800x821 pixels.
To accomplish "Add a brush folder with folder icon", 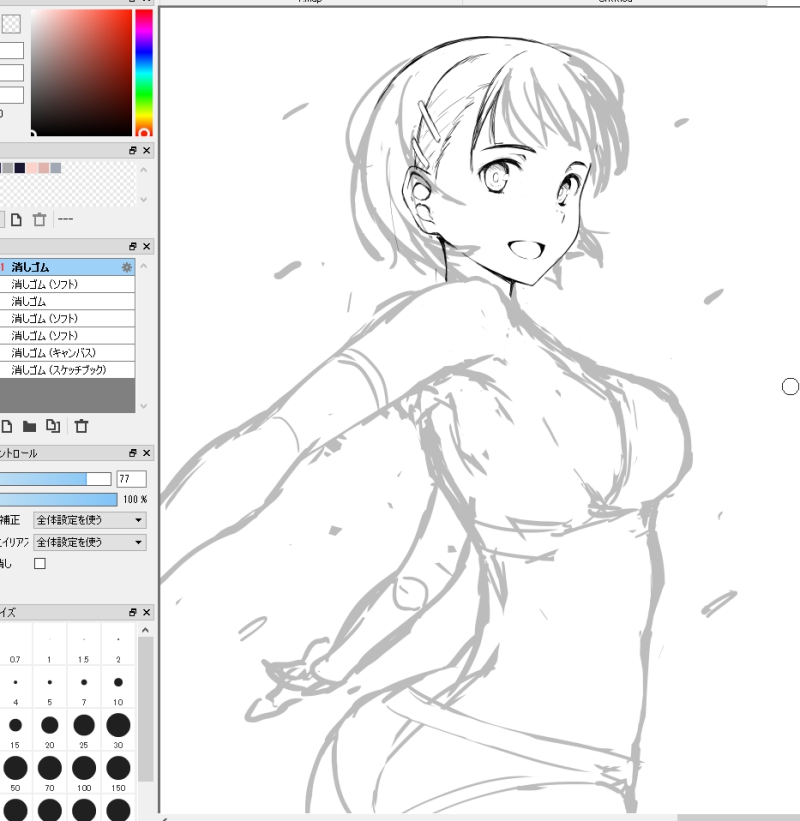I will [29, 427].
